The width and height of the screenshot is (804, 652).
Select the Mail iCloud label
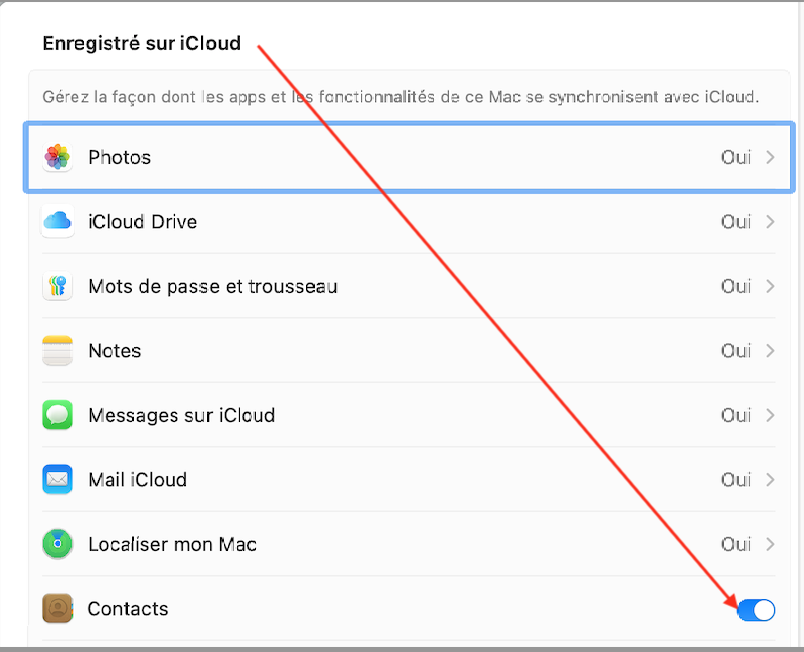(x=137, y=480)
